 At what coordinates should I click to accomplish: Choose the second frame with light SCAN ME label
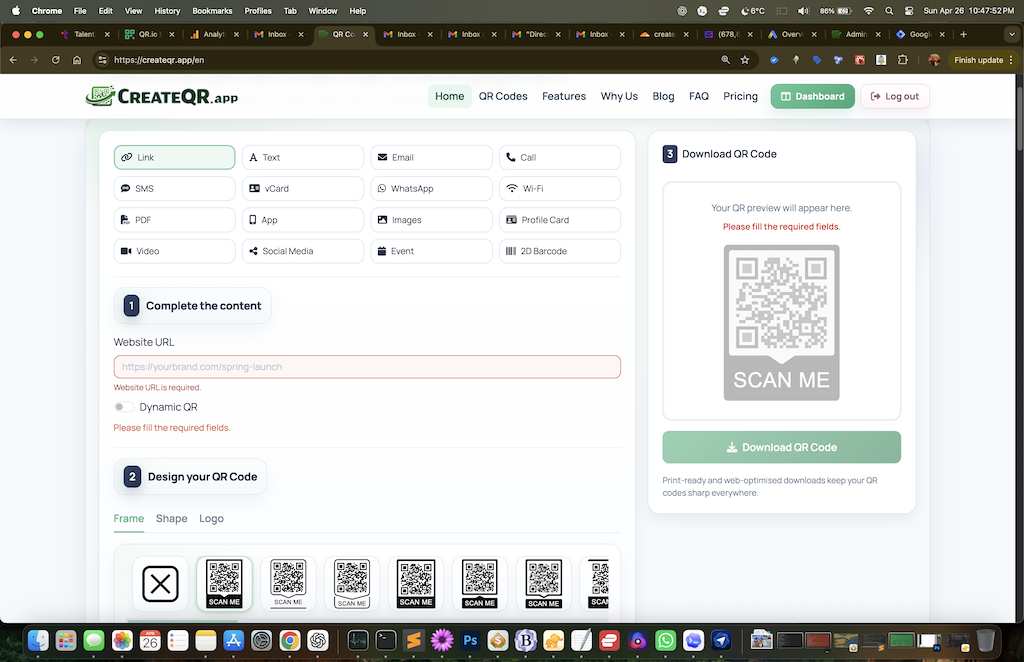click(x=288, y=584)
